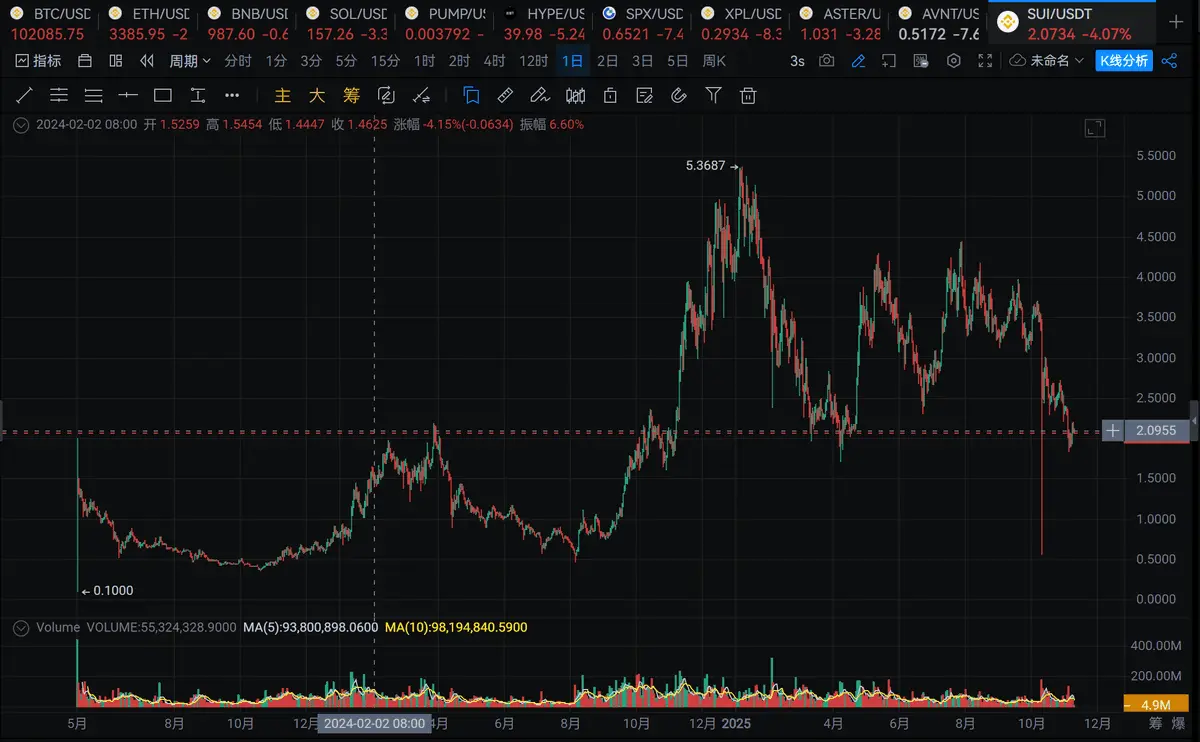The width and height of the screenshot is (1200, 742).
Task: Click the edit note icon
Action: pos(644,96)
